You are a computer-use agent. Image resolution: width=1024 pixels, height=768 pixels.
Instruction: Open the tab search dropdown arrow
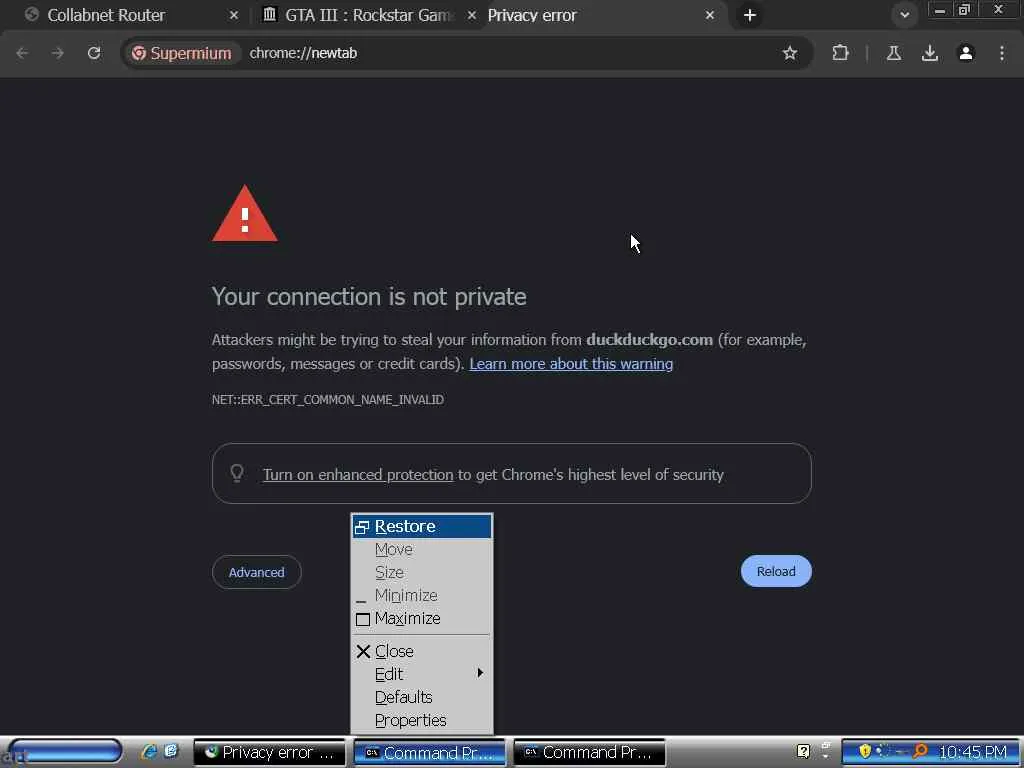click(904, 15)
